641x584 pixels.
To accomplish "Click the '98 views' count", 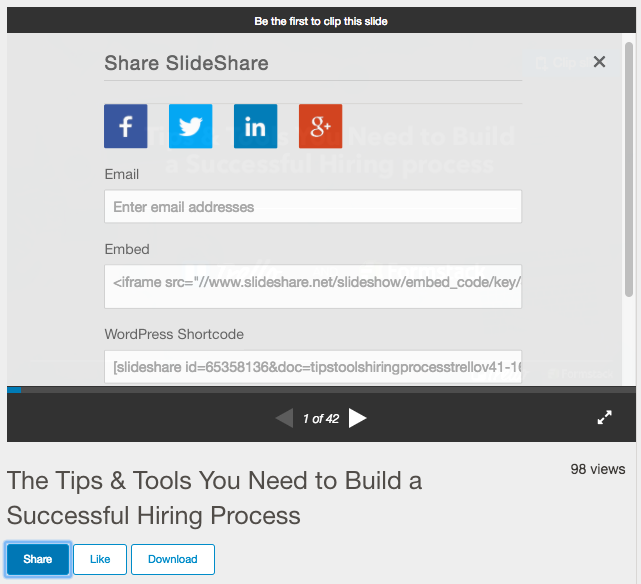I will point(598,469).
